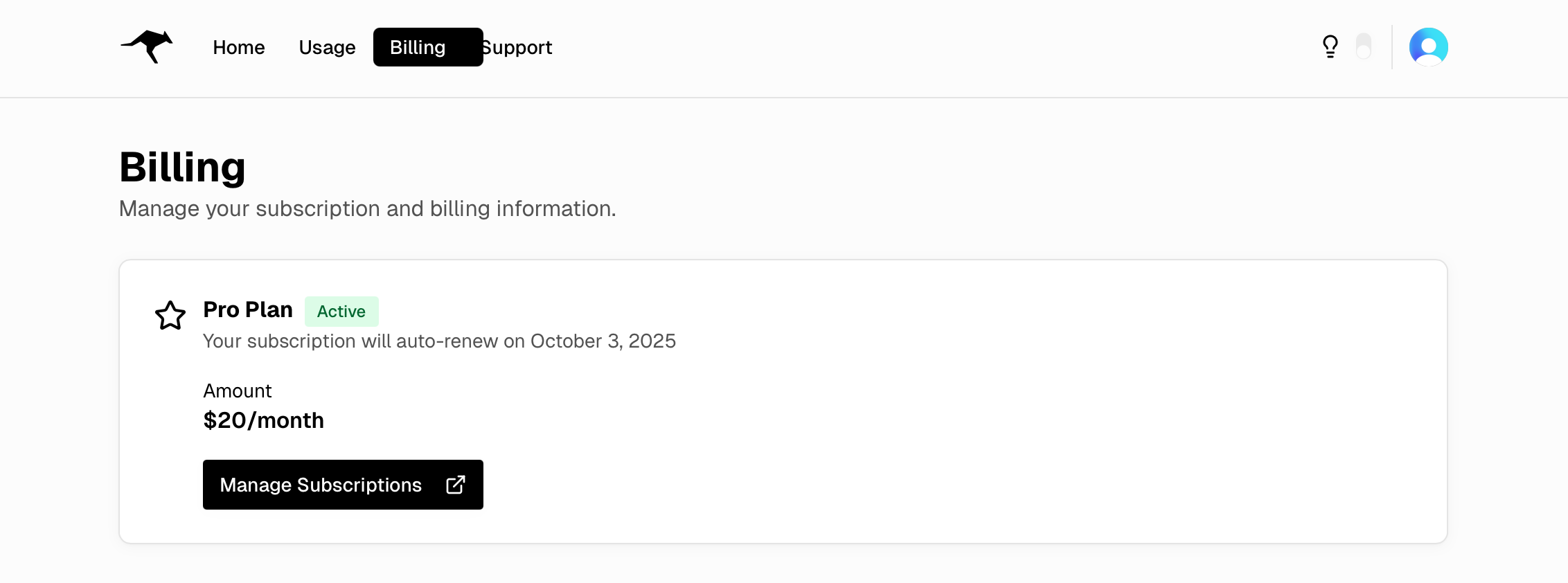Switch to the Home tab
Viewport: 1568px width, 583px height.
[x=238, y=47]
